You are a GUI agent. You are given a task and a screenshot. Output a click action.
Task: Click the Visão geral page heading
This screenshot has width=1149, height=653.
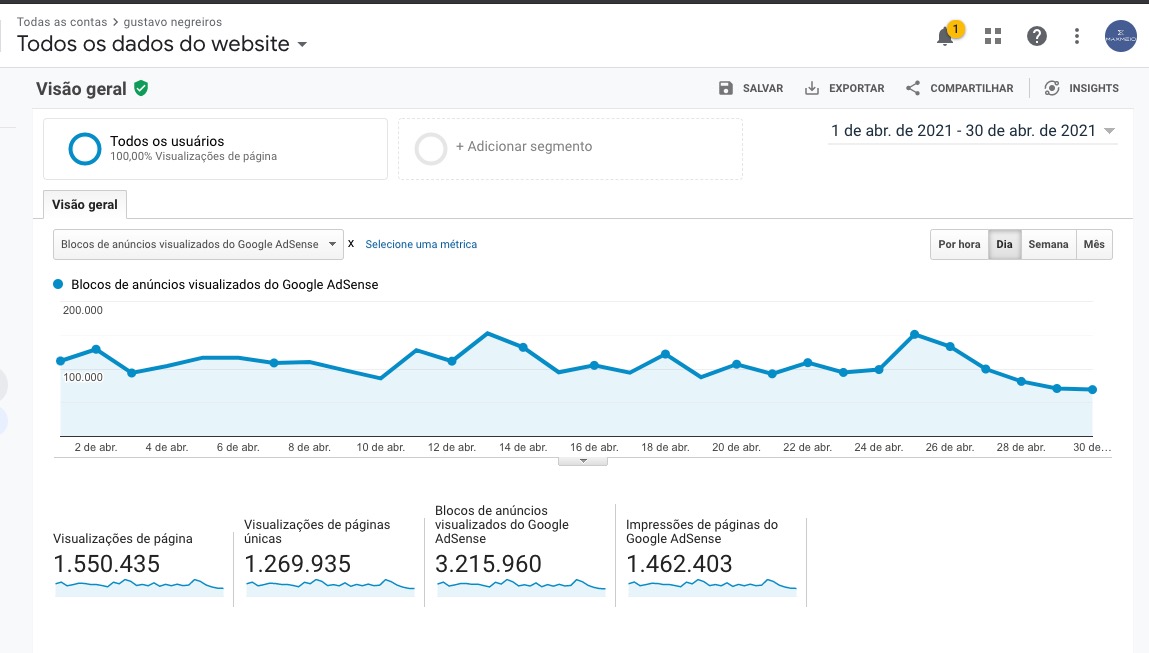tap(81, 89)
